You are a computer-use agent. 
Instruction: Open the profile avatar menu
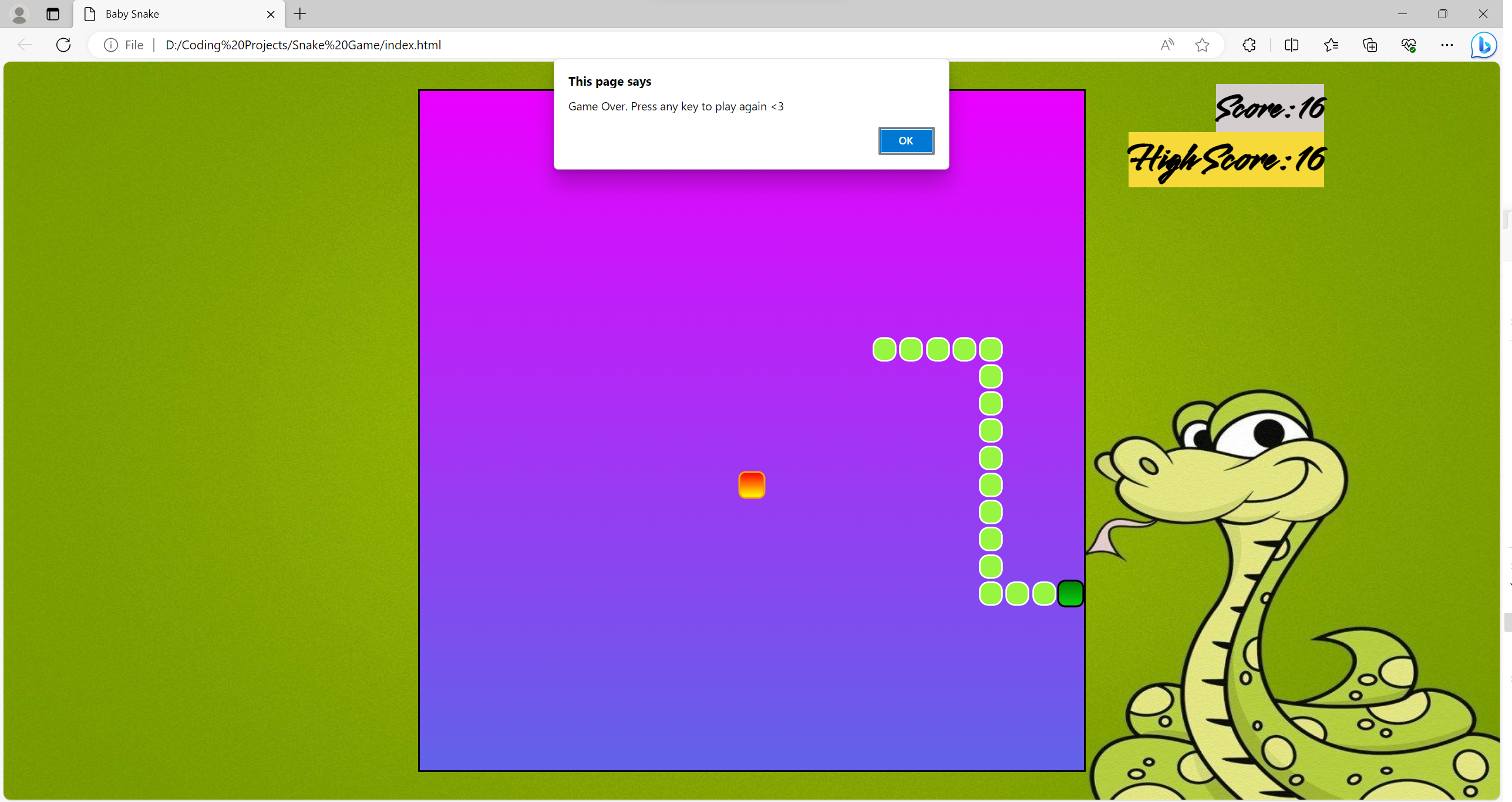click(19, 14)
